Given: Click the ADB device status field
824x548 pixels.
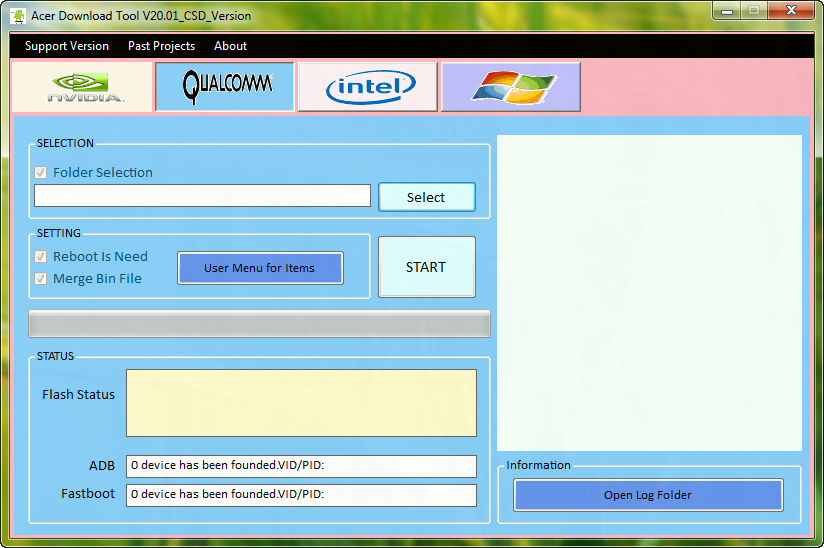Looking at the screenshot, I should [x=301, y=466].
